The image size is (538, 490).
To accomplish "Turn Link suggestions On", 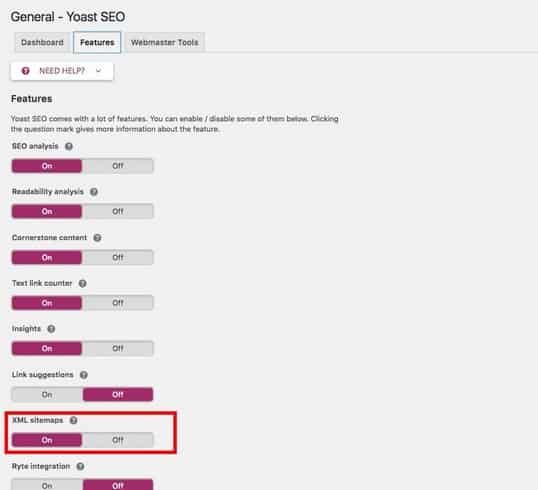I will click(47, 395).
